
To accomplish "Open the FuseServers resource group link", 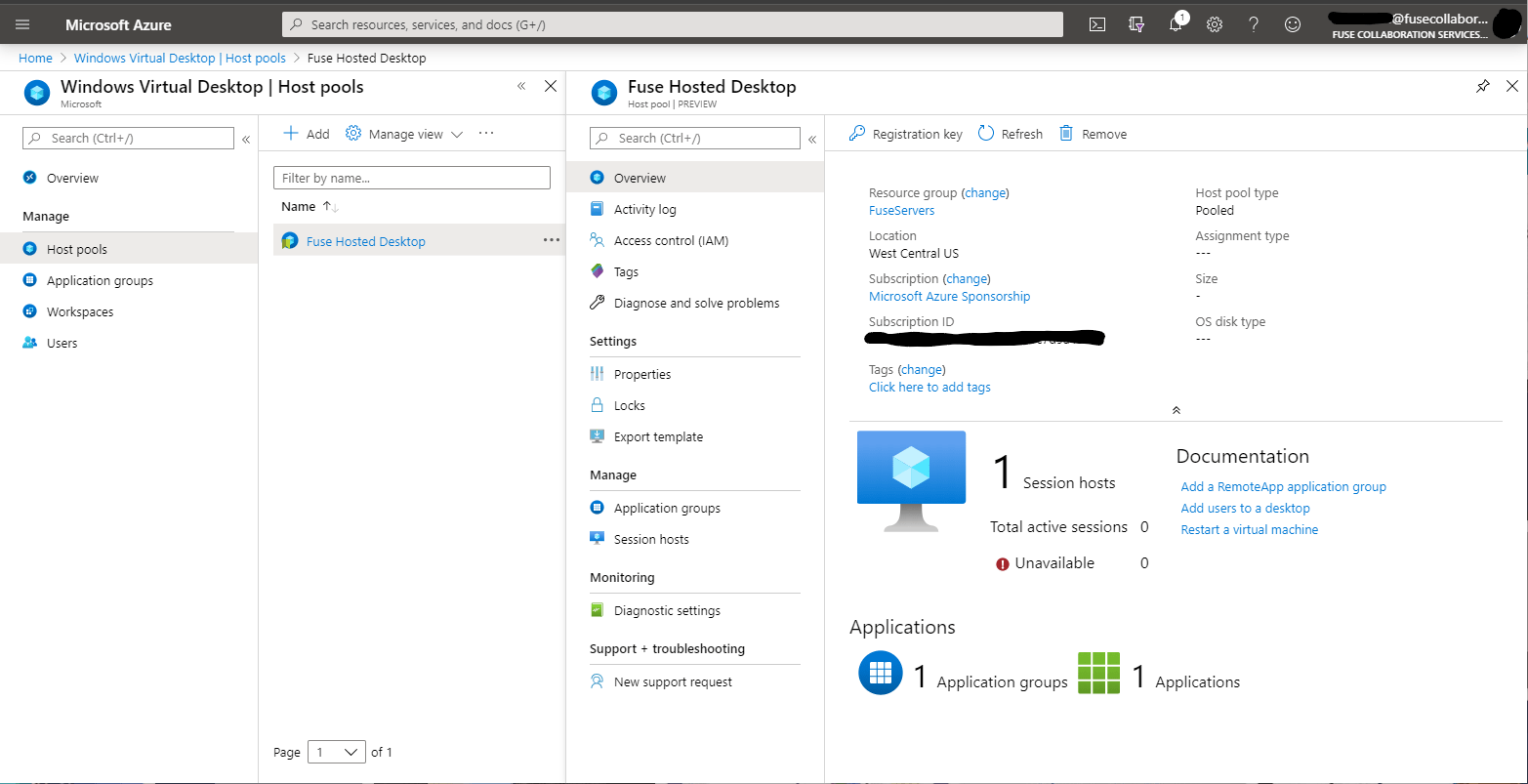I will (x=901, y=210).
